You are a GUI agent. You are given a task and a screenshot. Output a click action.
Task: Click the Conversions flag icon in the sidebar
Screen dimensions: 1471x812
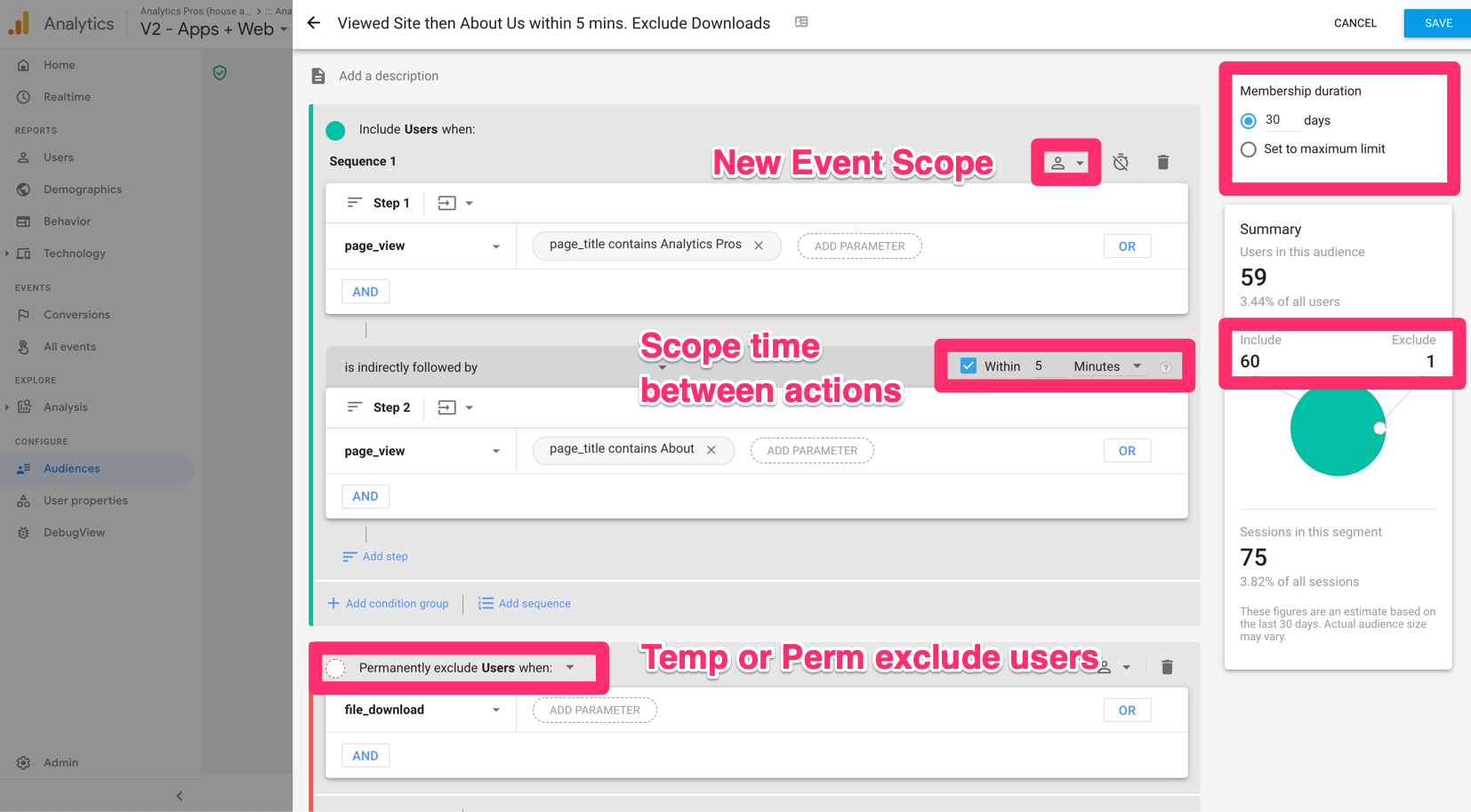(23, 314)
